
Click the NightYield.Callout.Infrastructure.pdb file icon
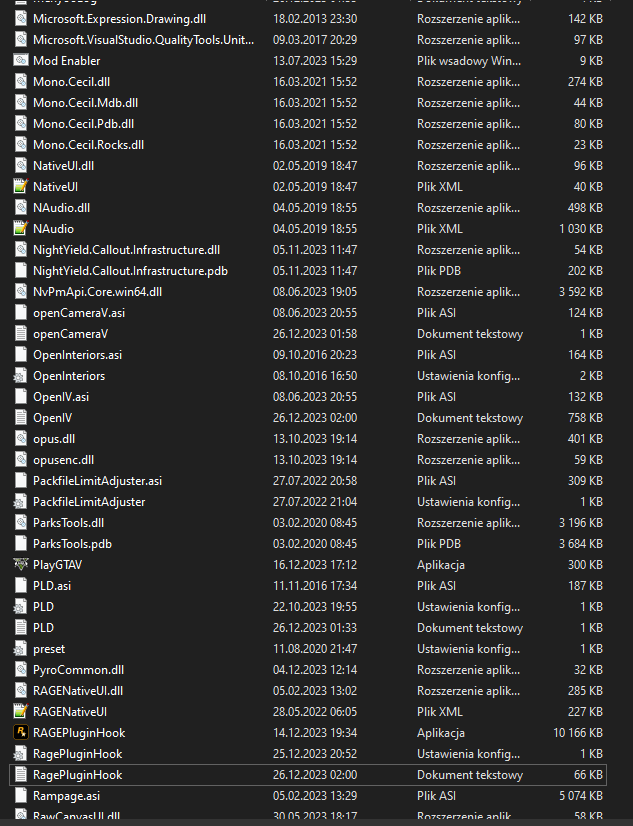(21, 271)
